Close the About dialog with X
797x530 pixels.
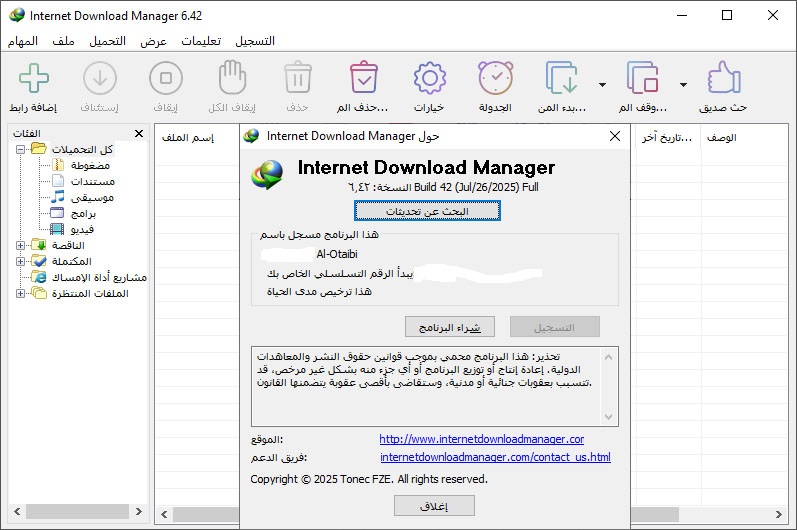tap(615, 136)
